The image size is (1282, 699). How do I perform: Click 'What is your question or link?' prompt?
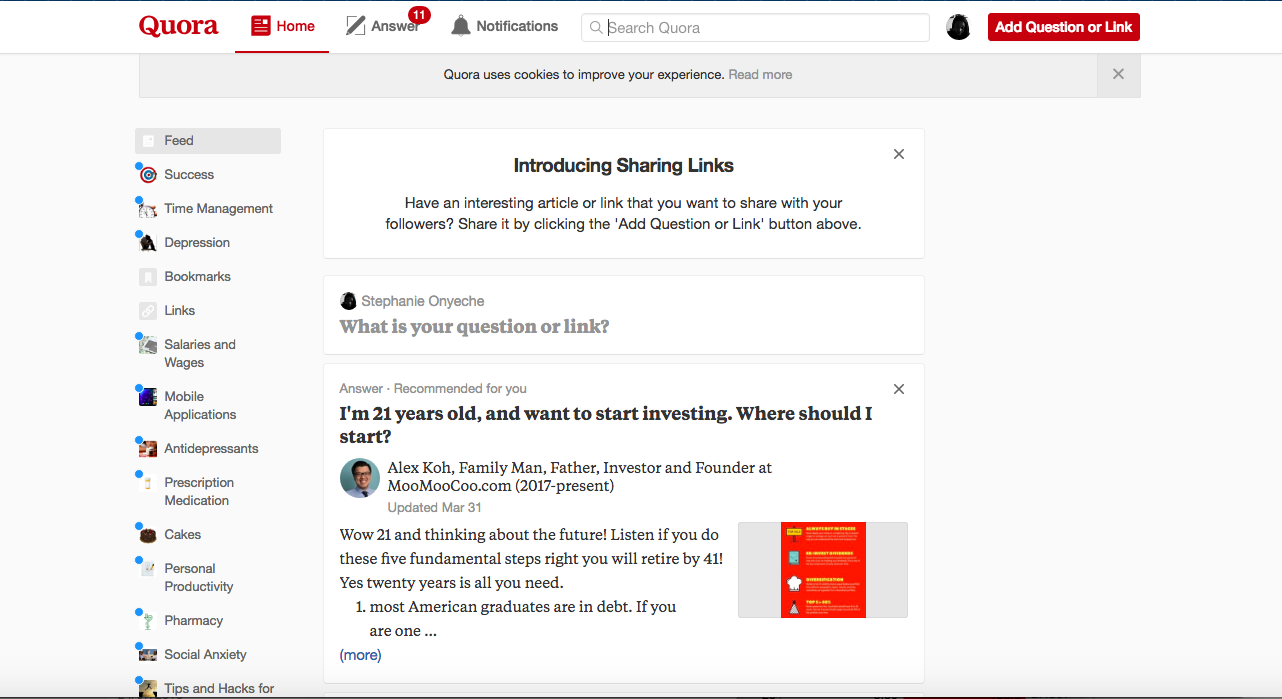click(x=474, y=327)
